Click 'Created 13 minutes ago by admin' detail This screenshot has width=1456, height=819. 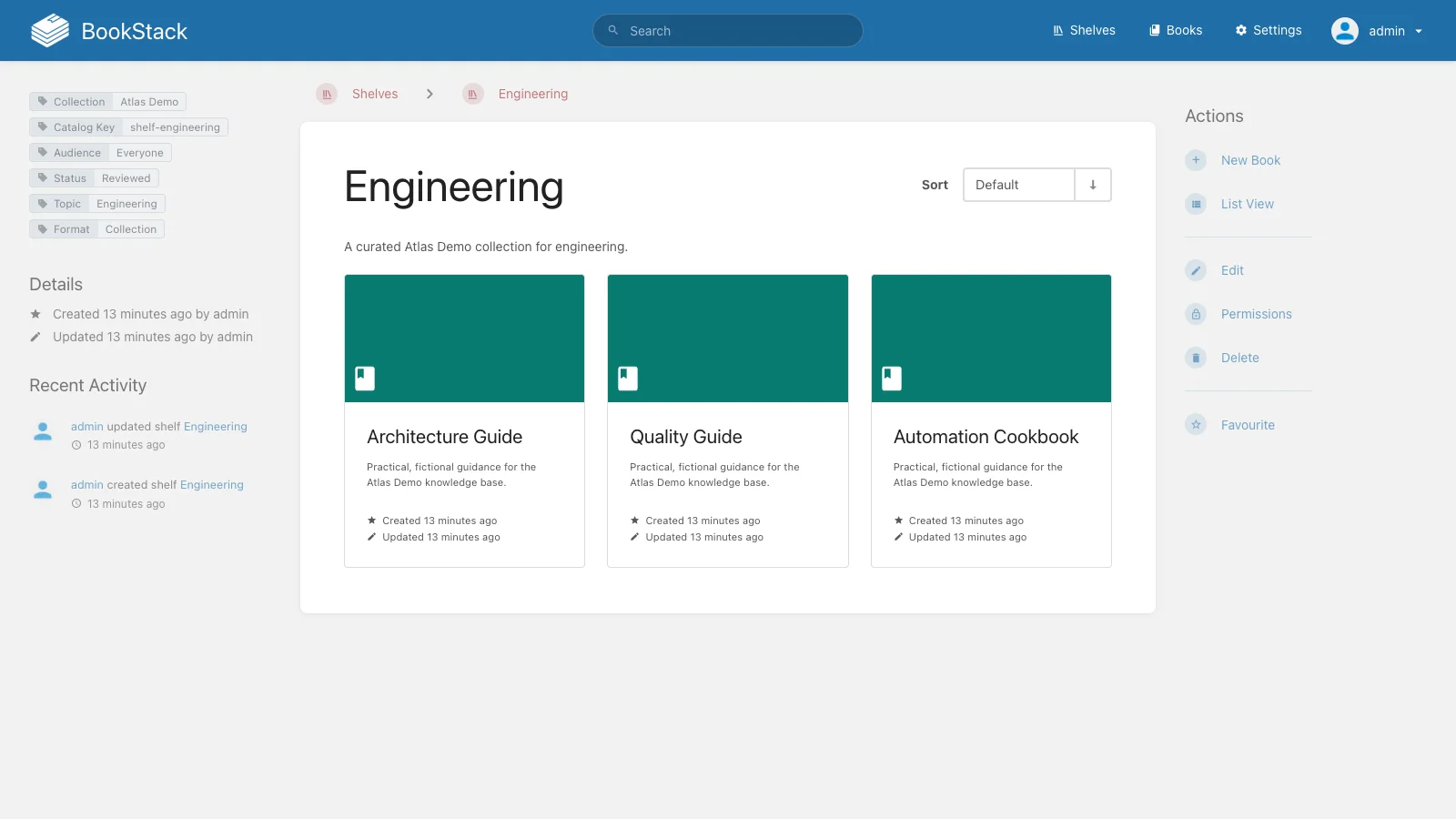tap(150, 314)
